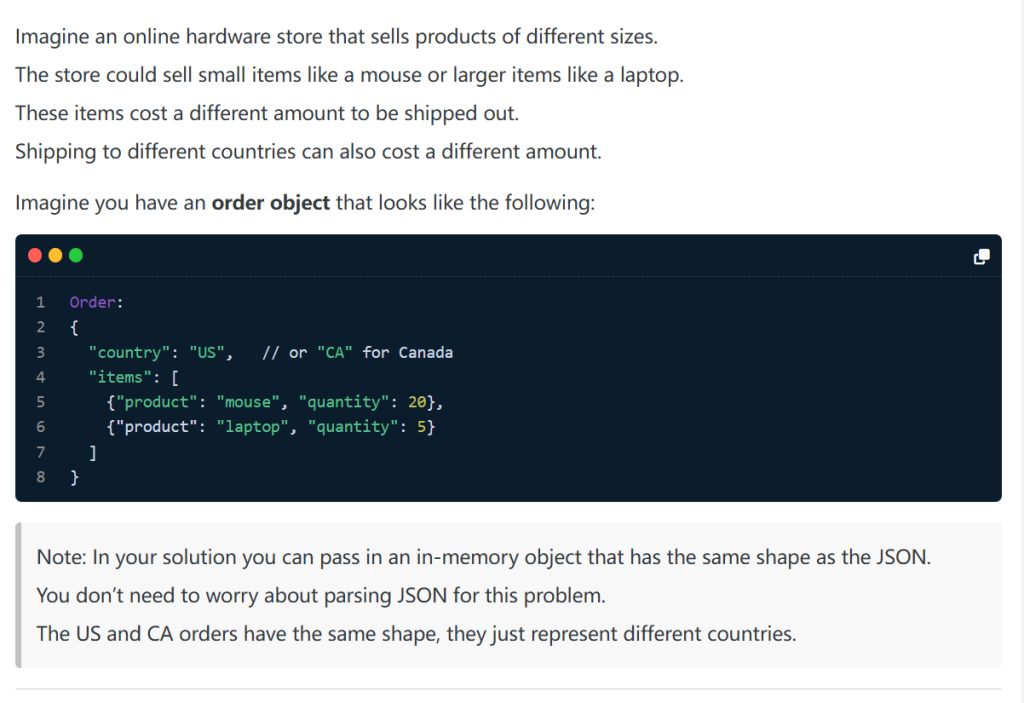Click the yellow dot in code header

pos(56,256)
